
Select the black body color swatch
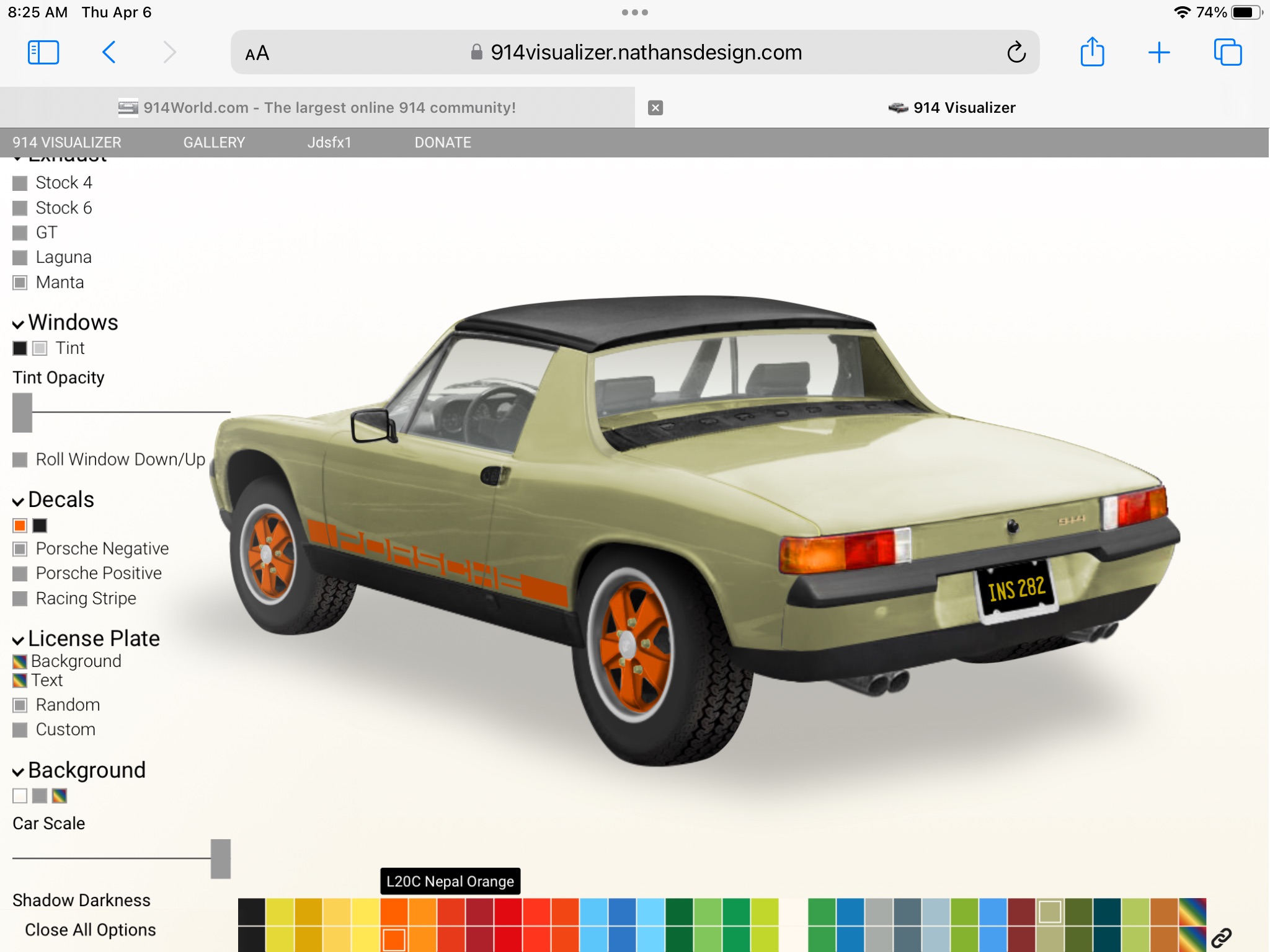pyautogui.click(x=252, y=912)
